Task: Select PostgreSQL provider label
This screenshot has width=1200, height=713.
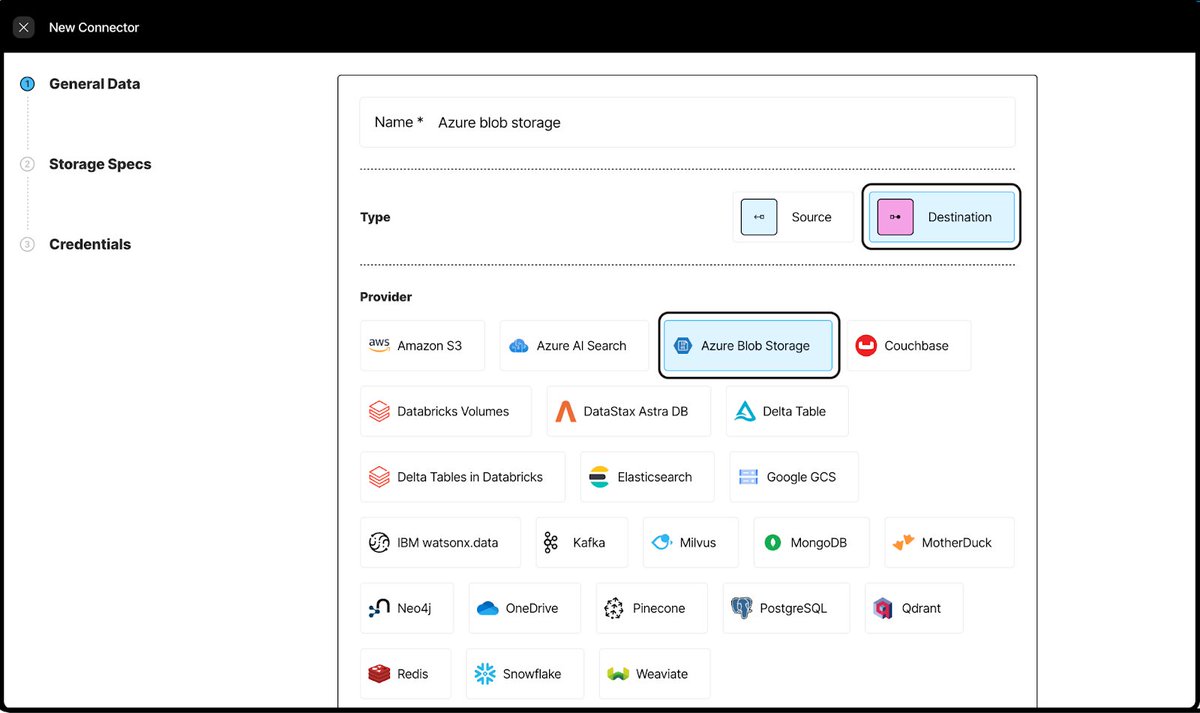Action: (793, 608)
